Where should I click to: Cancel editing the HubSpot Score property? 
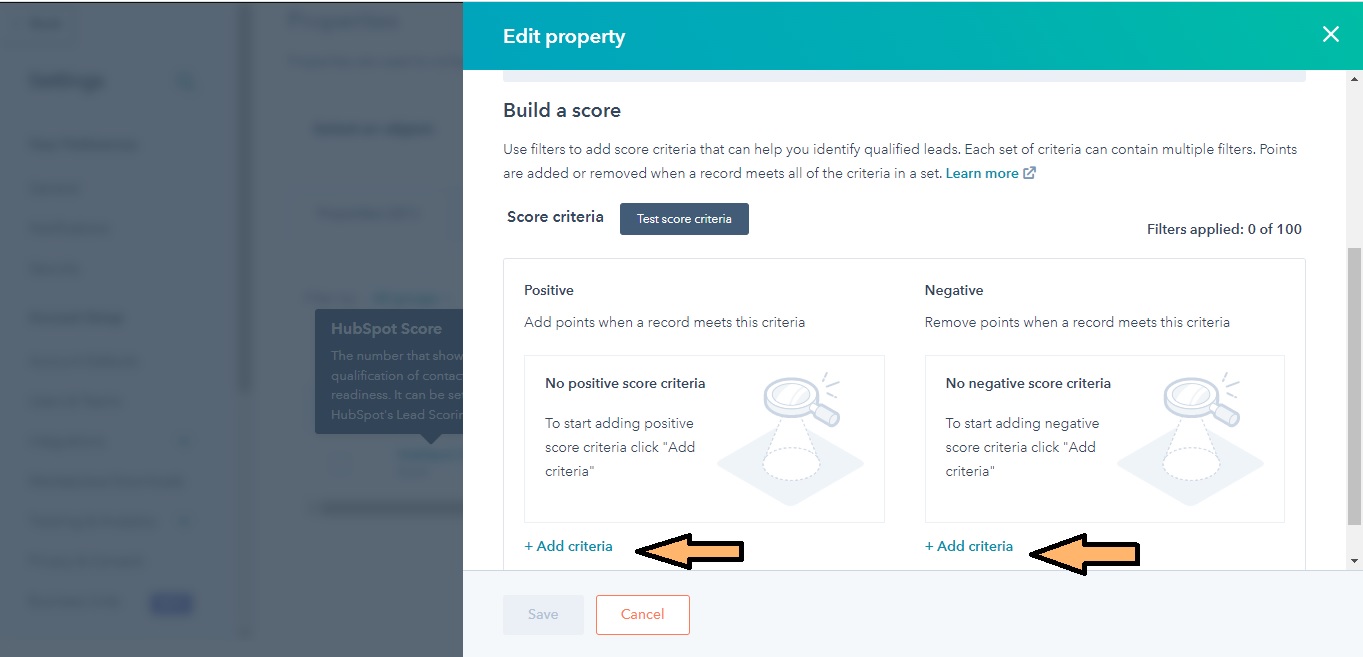[642, 614]
